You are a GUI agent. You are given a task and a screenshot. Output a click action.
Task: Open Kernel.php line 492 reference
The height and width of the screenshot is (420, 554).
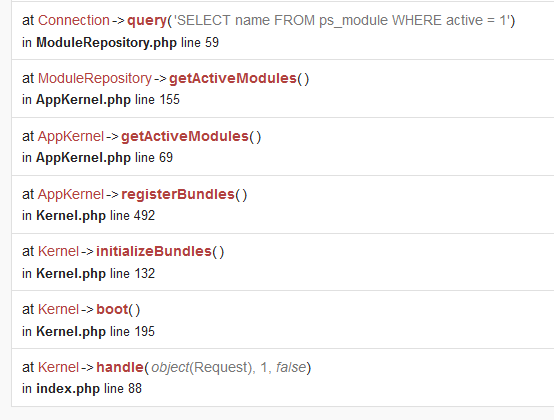point(88,216)
